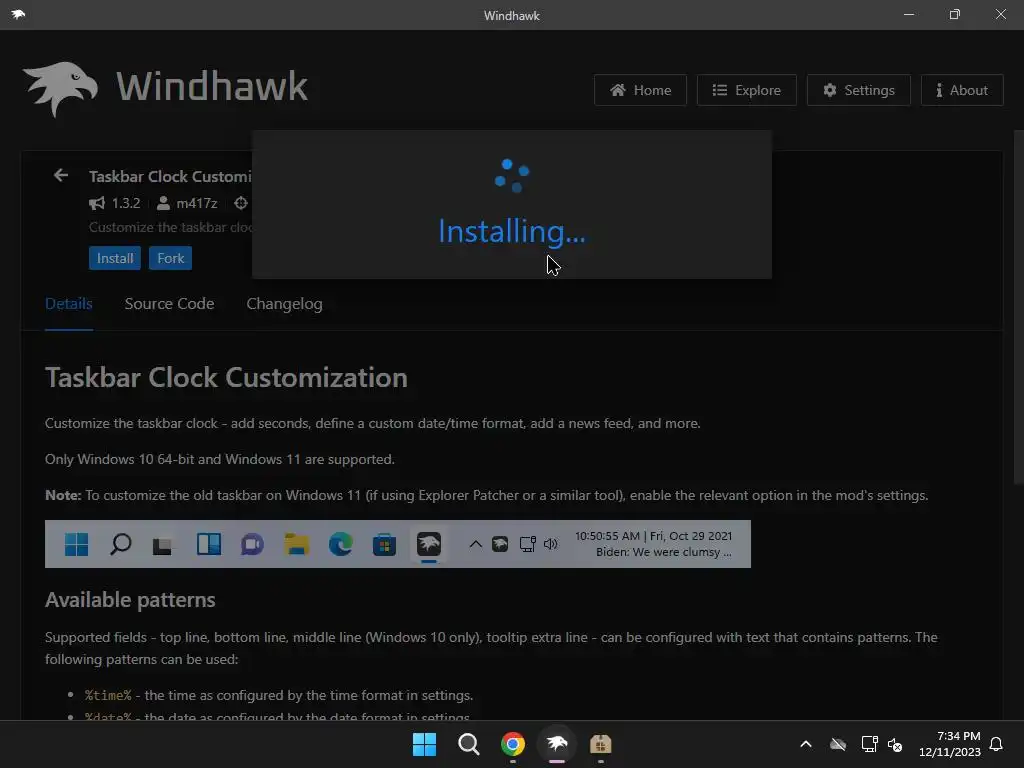Open the notifications bell
The width and height of the screenshot is (1024, 768).
click(x=996, y=744)
